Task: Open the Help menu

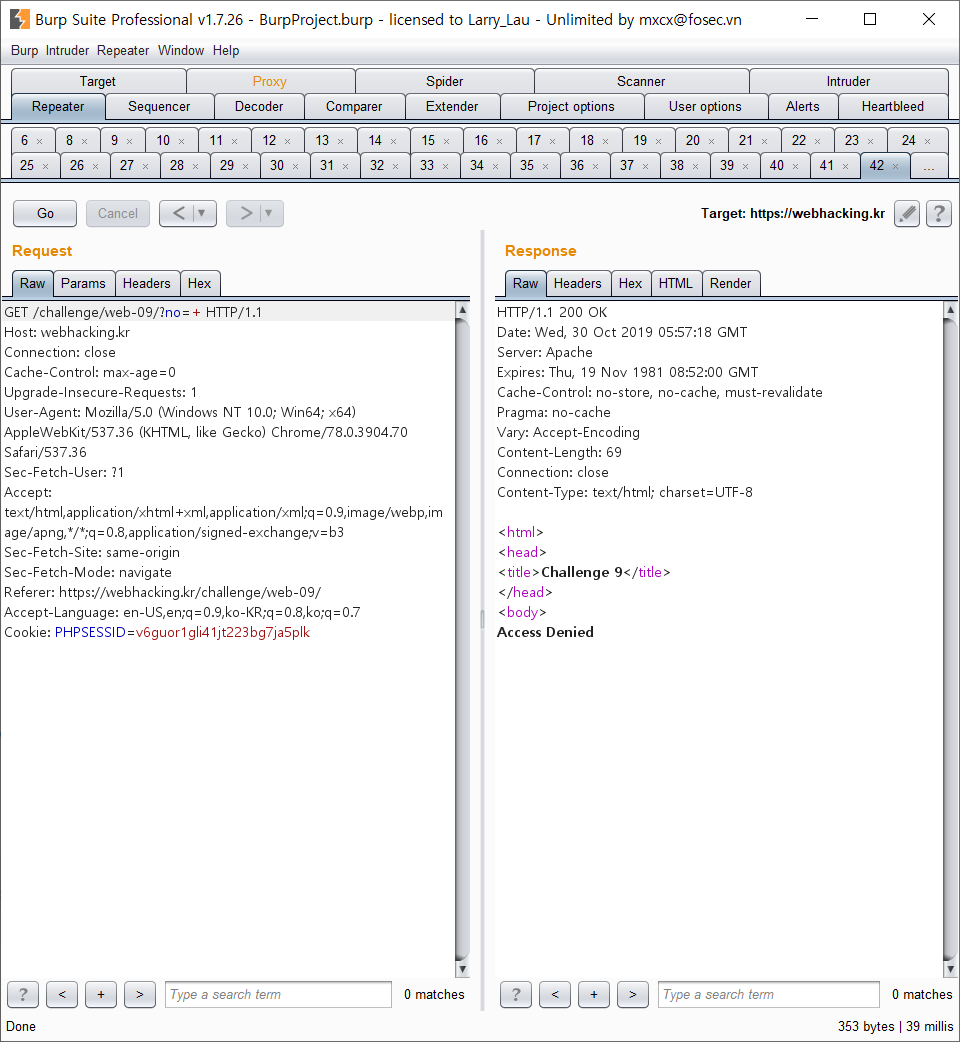Action: (226, 51)
